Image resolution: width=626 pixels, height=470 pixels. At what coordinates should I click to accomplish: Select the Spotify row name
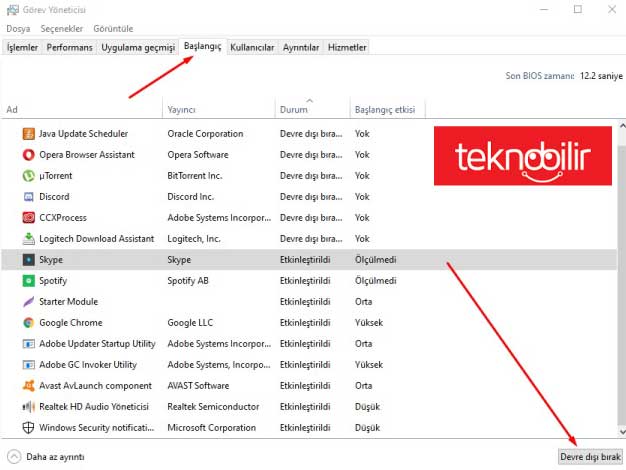(53, 281)
